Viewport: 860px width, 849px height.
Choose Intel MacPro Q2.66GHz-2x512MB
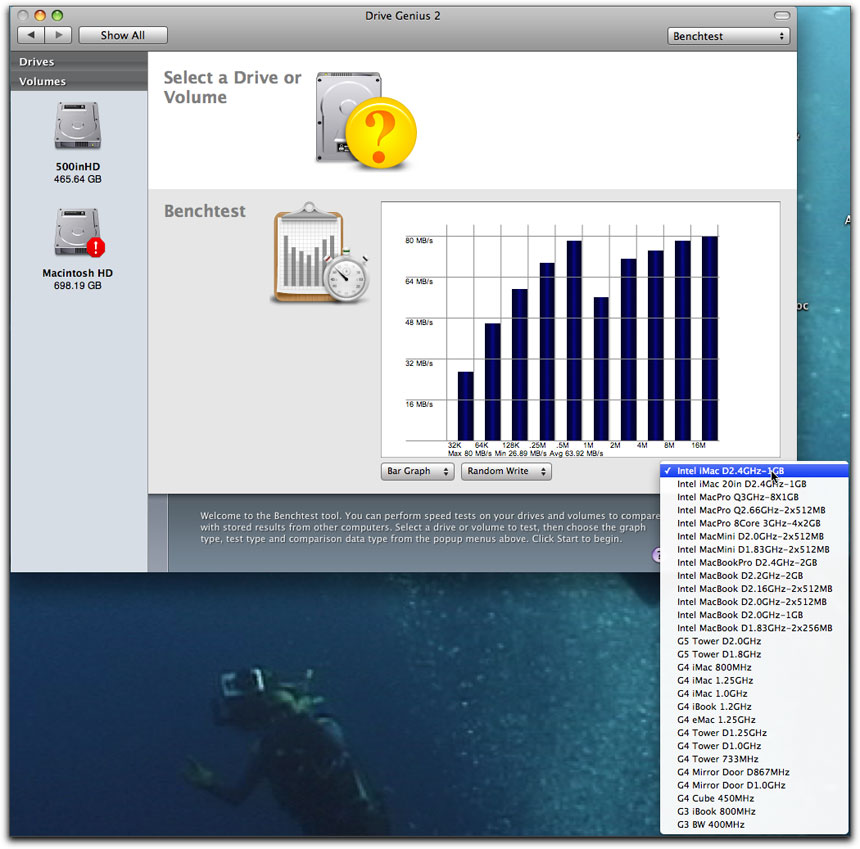tap(754, 510)
